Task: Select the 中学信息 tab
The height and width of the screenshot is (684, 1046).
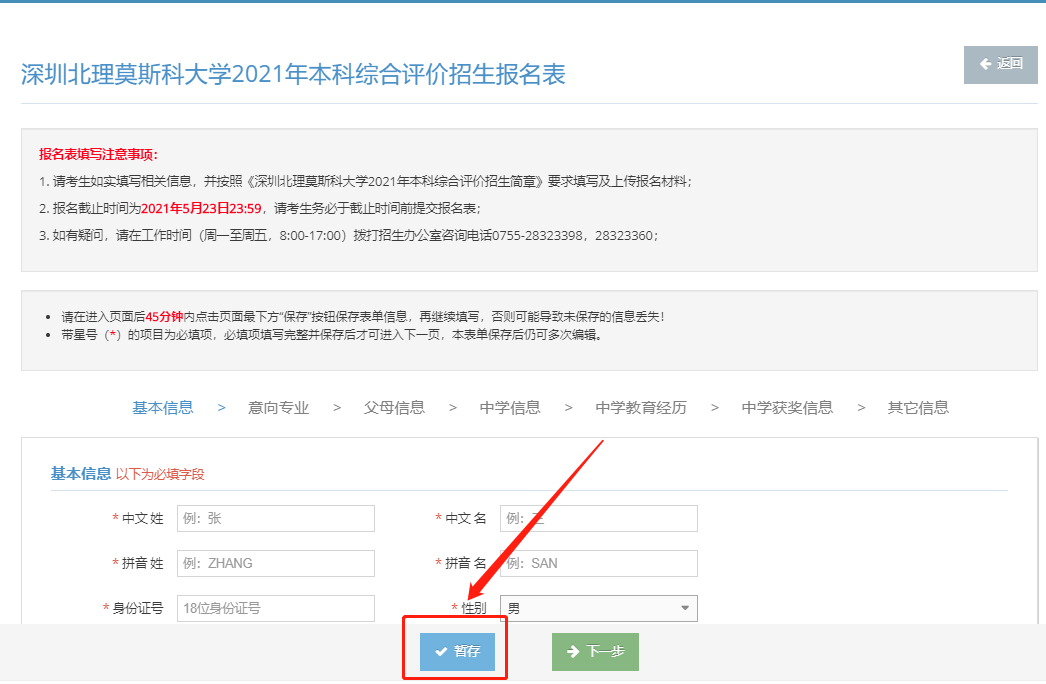Action: (x=510, y=407)
